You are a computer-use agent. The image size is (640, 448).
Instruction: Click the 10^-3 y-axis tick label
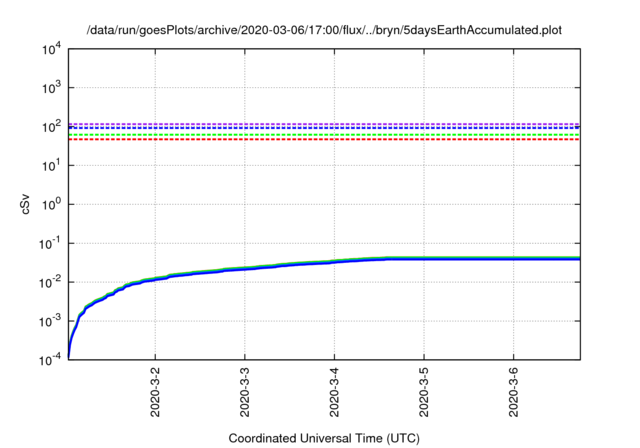pyautogui.click(x=50, y=322)
